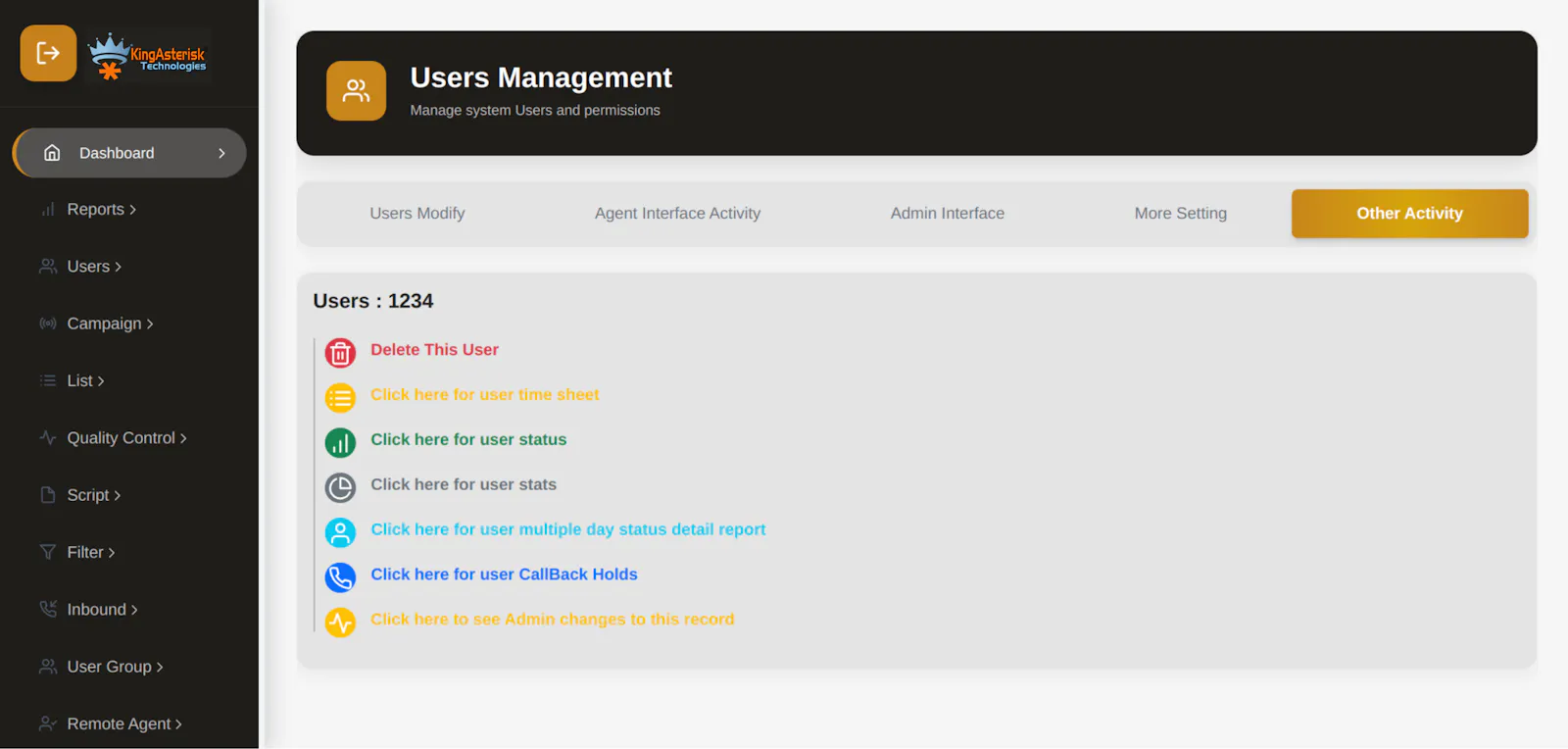Expand the Campaign menu chevron
Screen dimensions: 1568x749
click(x=150, y=324)
